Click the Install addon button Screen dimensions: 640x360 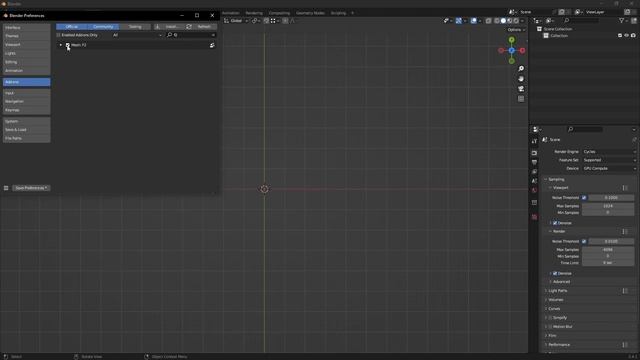(169, 27)
